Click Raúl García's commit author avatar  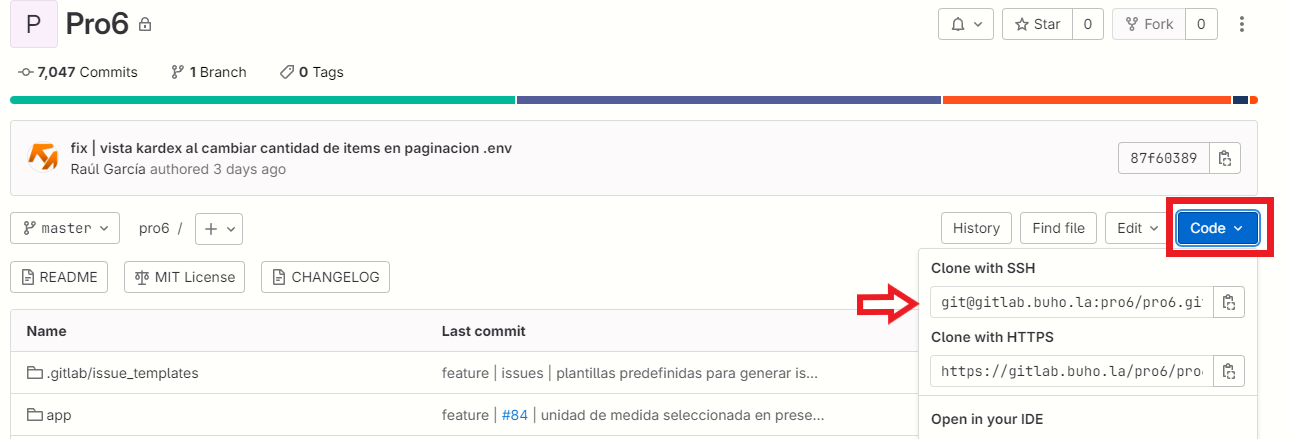tap(42, 158)
